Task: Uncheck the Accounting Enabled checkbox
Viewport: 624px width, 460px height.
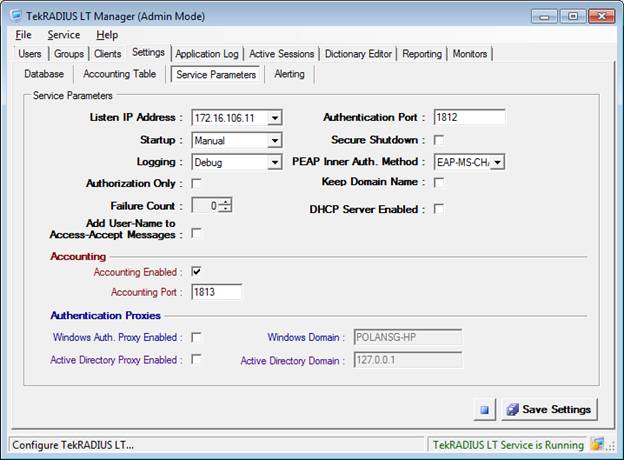Action: (196, 272)
